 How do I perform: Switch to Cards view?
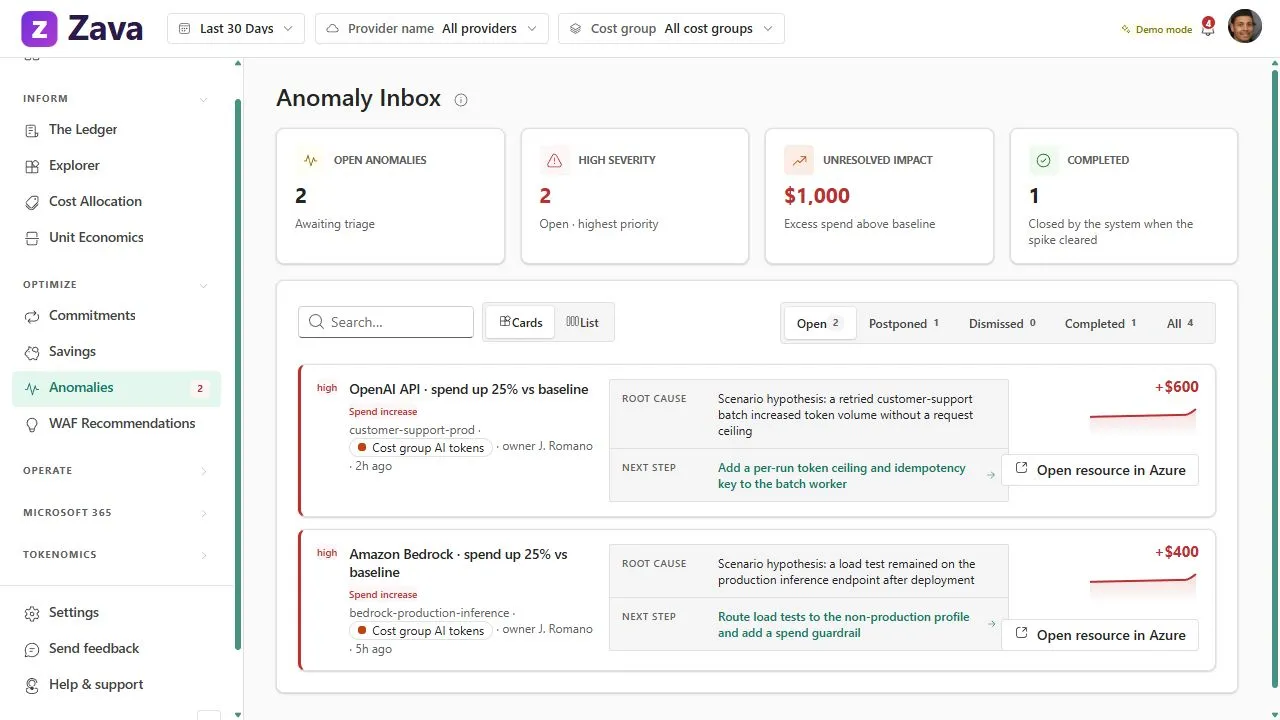coord(520,322)
